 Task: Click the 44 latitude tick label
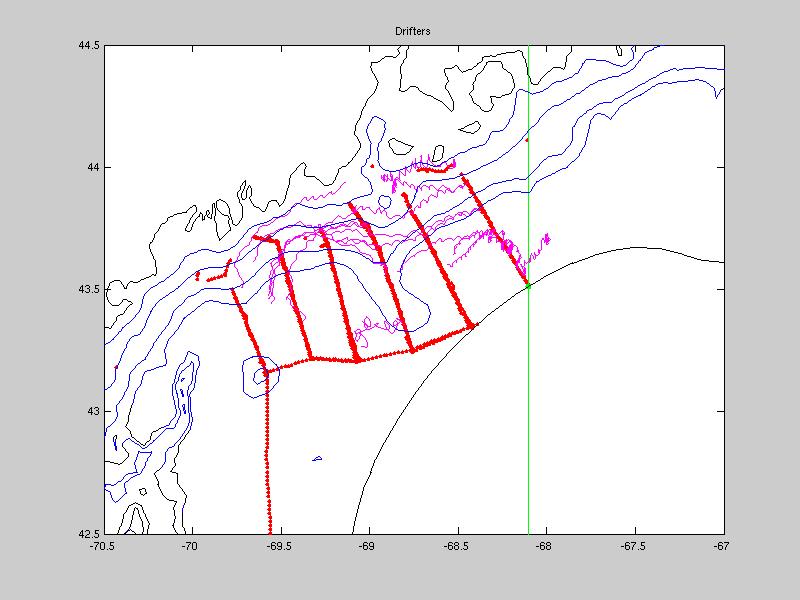click(94, 167)
